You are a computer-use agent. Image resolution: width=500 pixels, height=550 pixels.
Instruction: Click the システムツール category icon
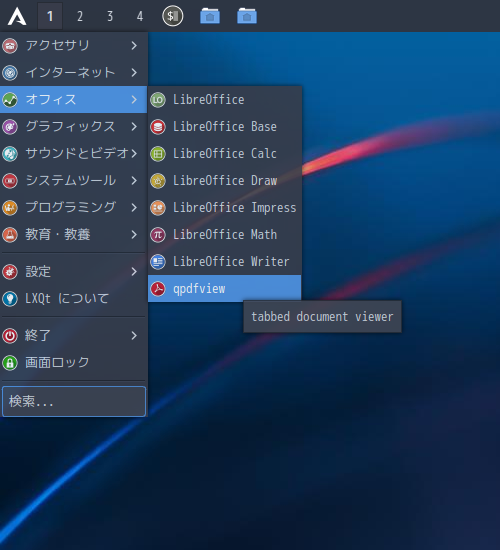pyautogui.click(x=10, y=181)
